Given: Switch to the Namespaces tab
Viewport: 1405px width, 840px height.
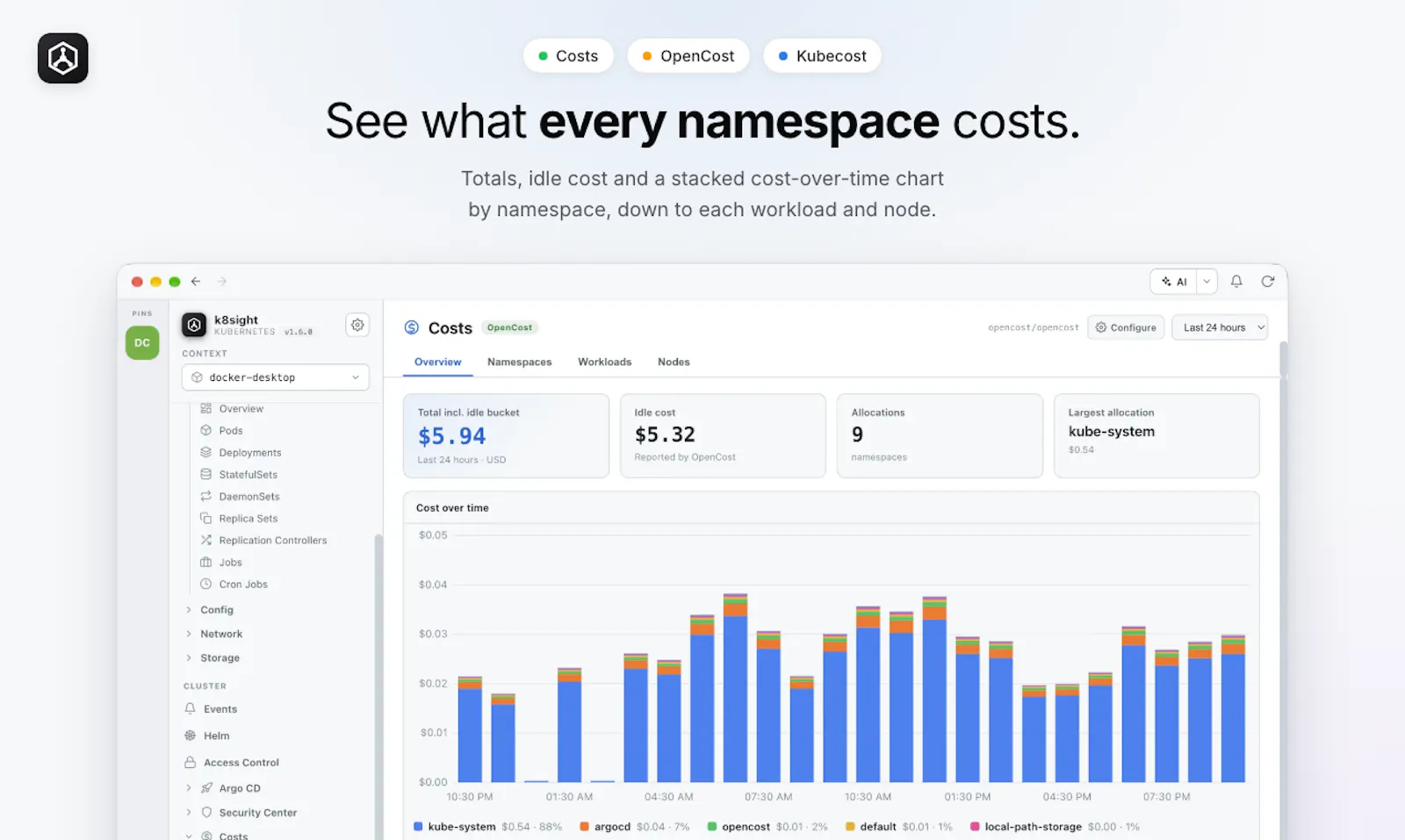Looking at the screenshot, I should [519, 362].
